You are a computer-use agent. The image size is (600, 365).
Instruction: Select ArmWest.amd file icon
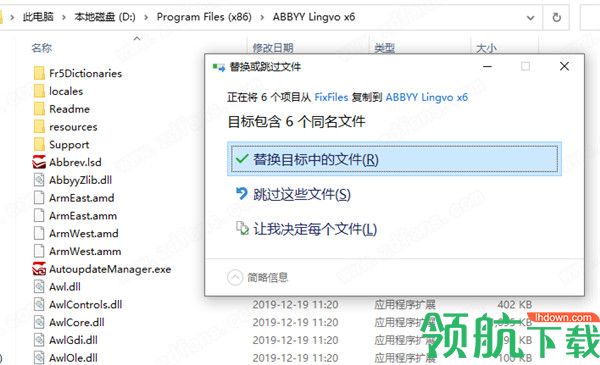(39, 233)
